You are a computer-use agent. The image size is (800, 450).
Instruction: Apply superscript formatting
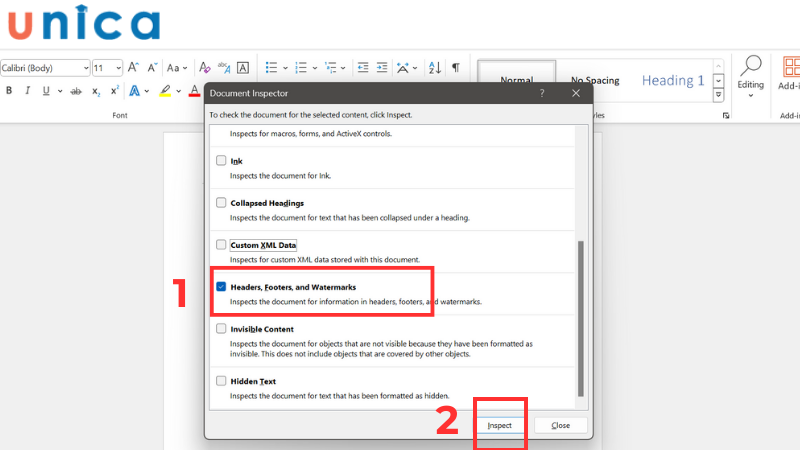point(115,90)
